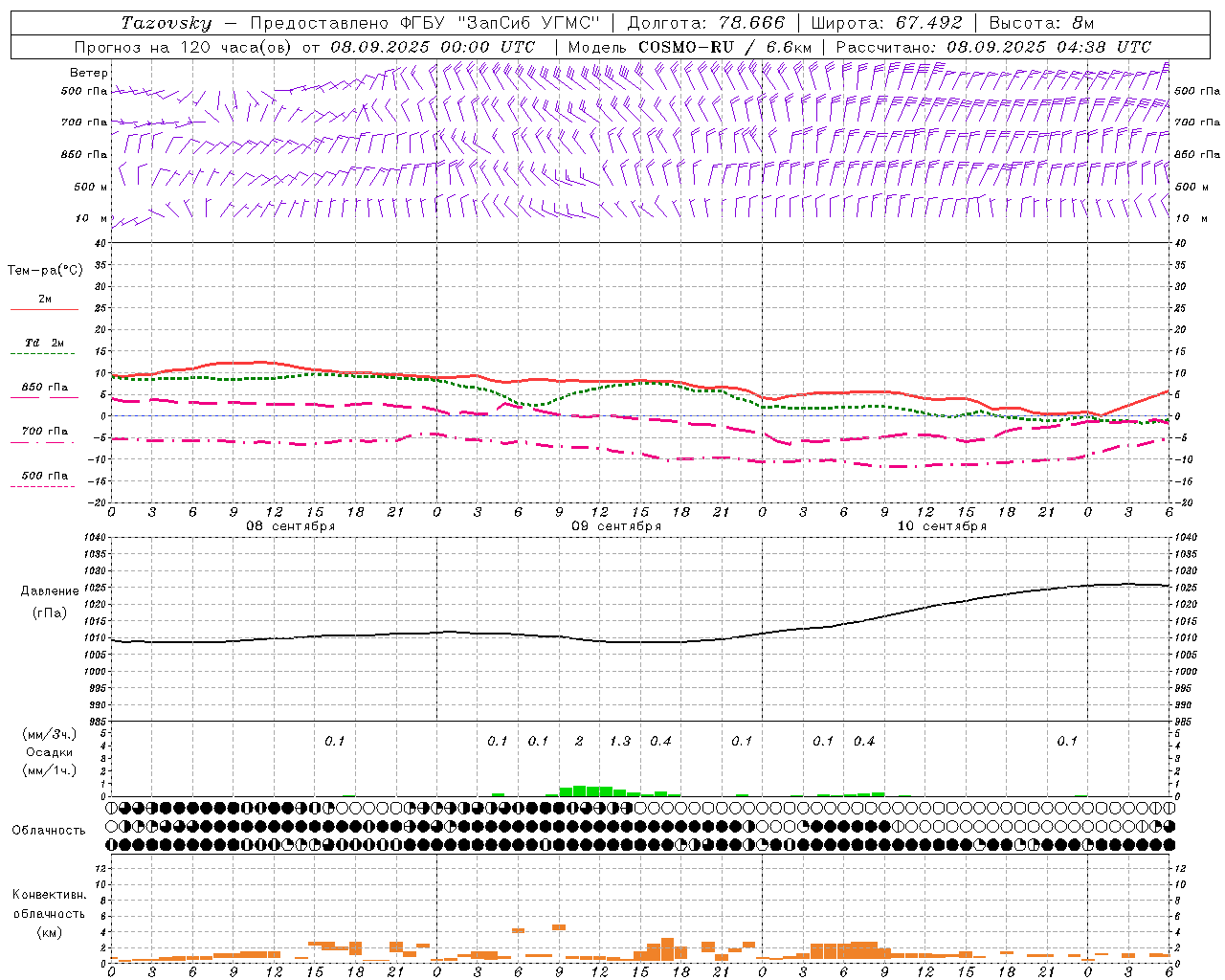This screenshot has height=980, width=1225.
Task: Click the '1.3' precipitation amount value
Action: (x=620, y=741)
